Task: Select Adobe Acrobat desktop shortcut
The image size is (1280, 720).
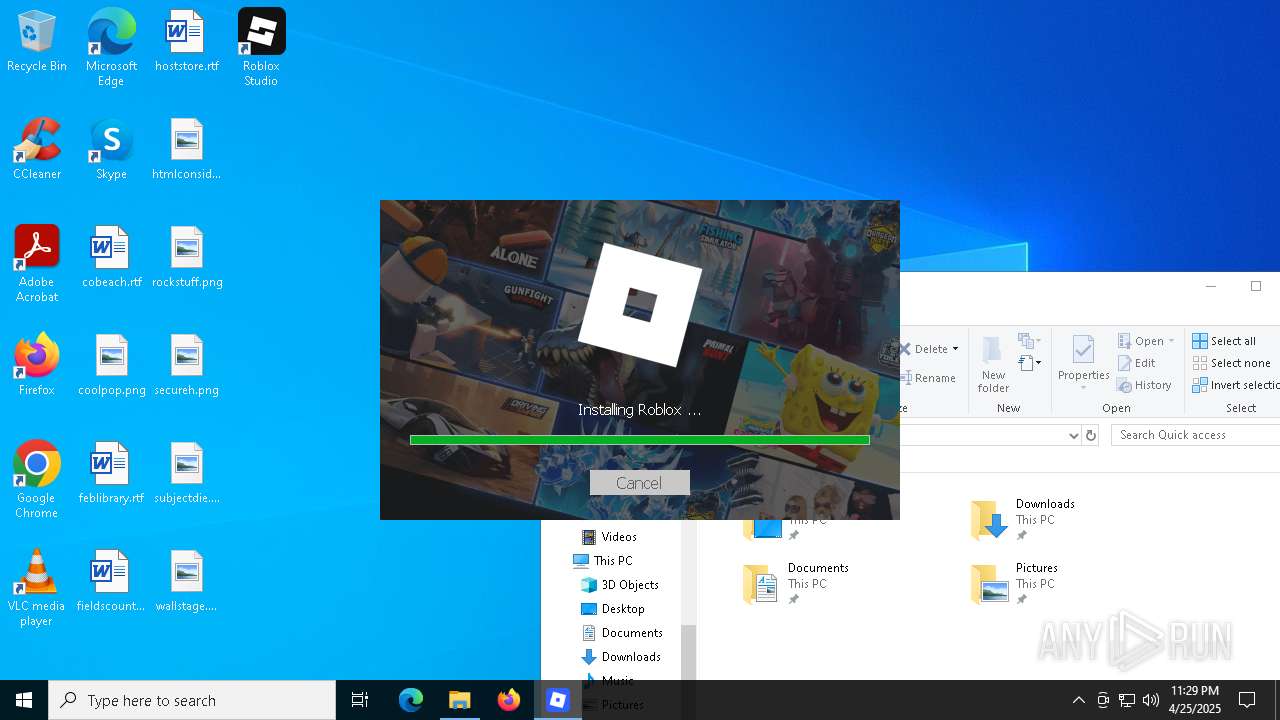Action: click(x=37, y=264)
